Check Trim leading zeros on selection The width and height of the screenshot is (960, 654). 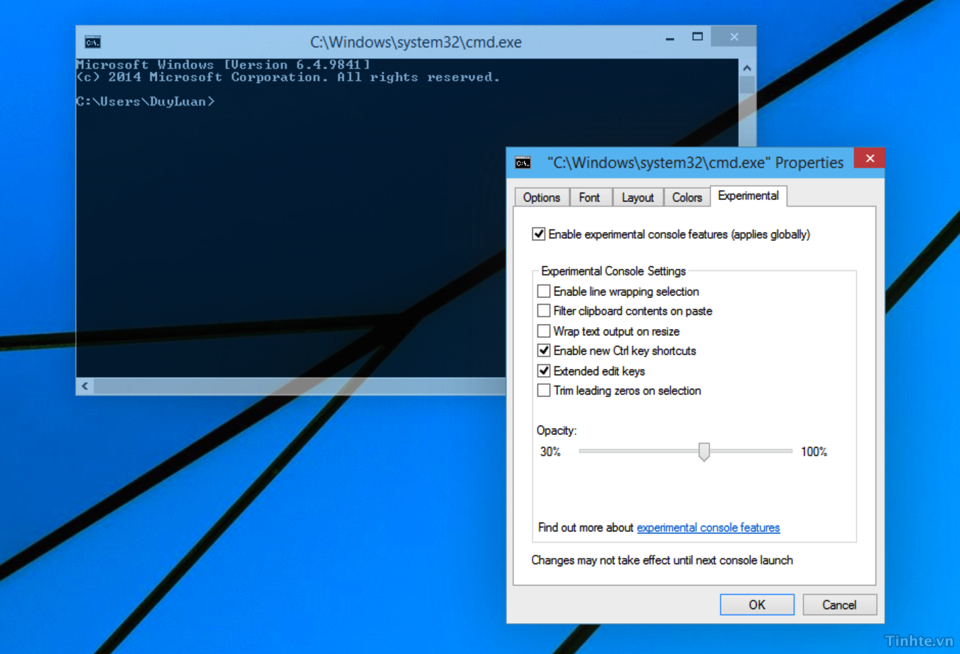[544, 391]
